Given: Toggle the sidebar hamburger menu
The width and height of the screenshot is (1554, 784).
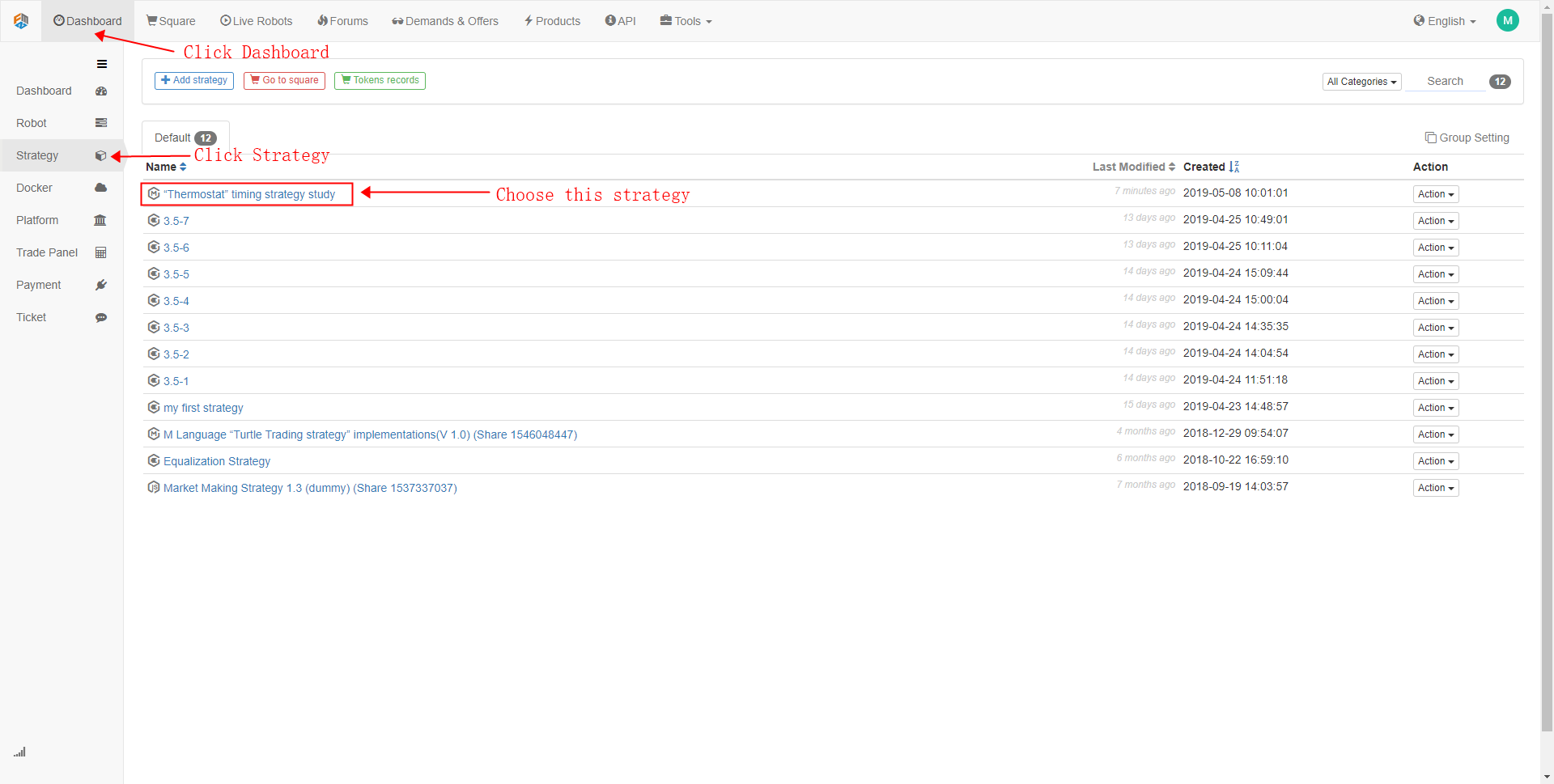Looking at the screenshot, I should [x=102, y=64].
